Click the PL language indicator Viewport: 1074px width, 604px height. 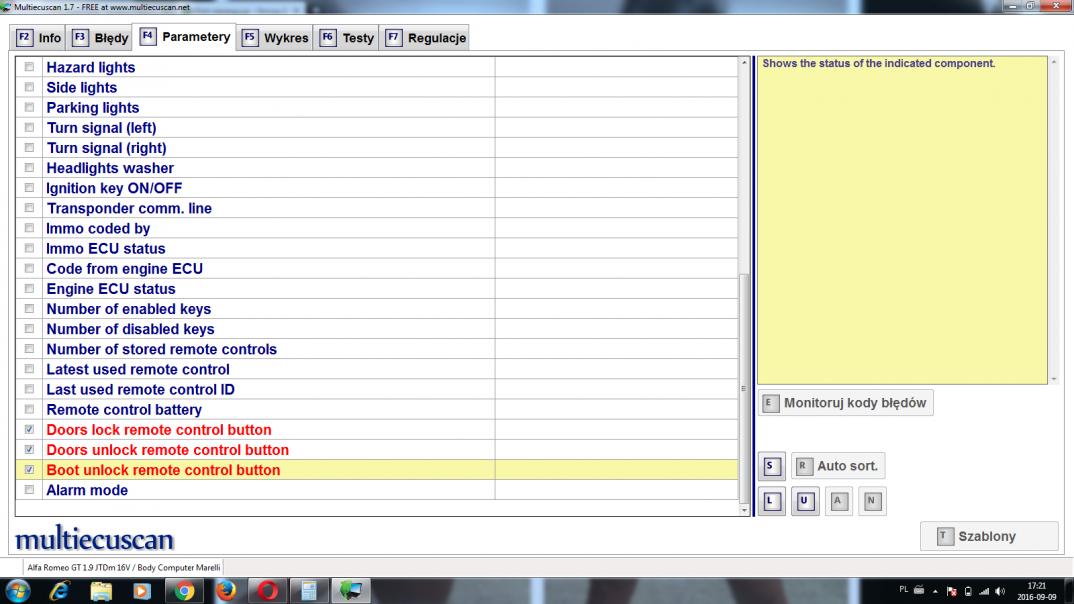pos(903,590)
